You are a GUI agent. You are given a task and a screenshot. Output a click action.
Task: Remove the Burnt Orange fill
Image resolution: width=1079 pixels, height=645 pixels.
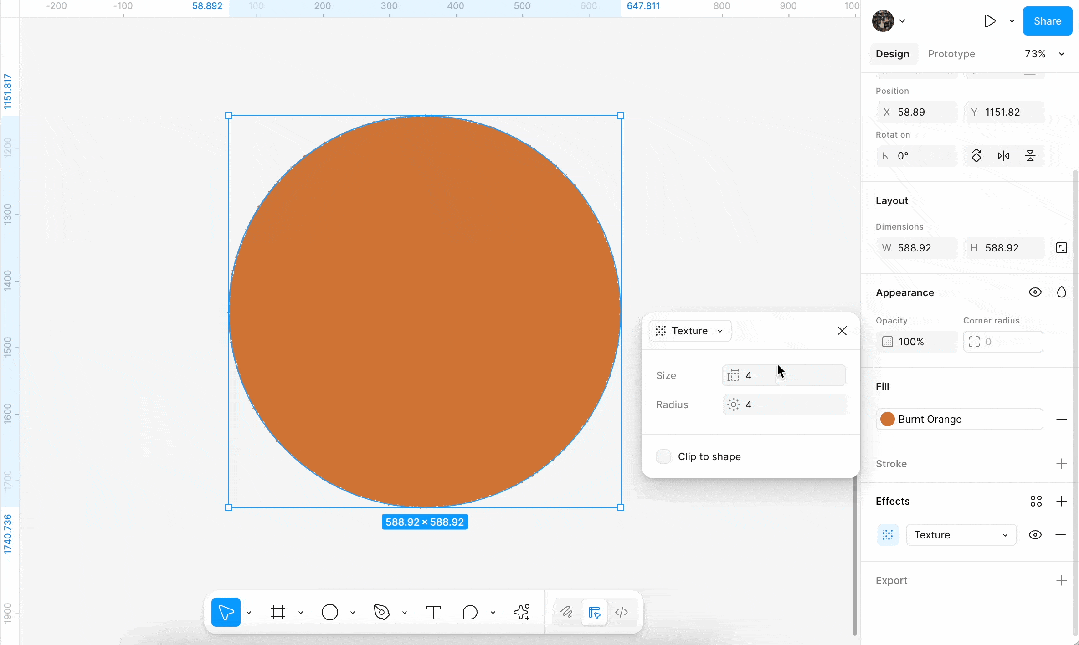tap(1061, 419)
